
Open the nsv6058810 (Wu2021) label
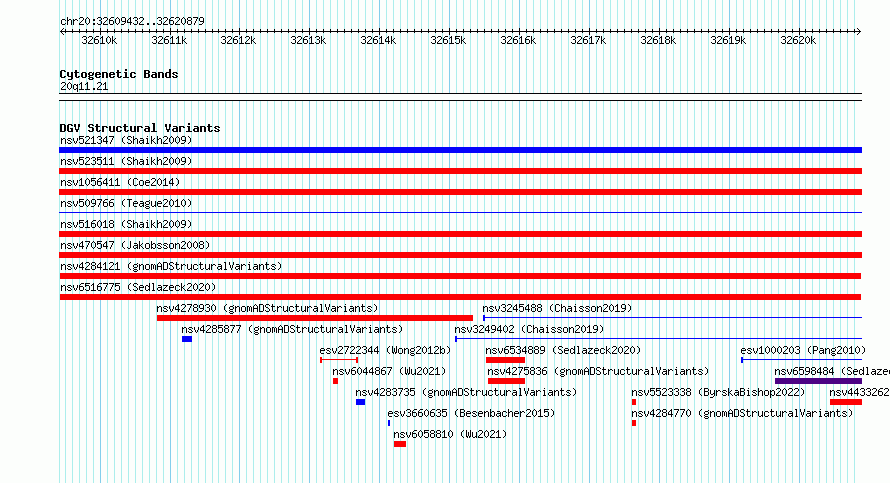pyautogui.click(x=450, y=434)
